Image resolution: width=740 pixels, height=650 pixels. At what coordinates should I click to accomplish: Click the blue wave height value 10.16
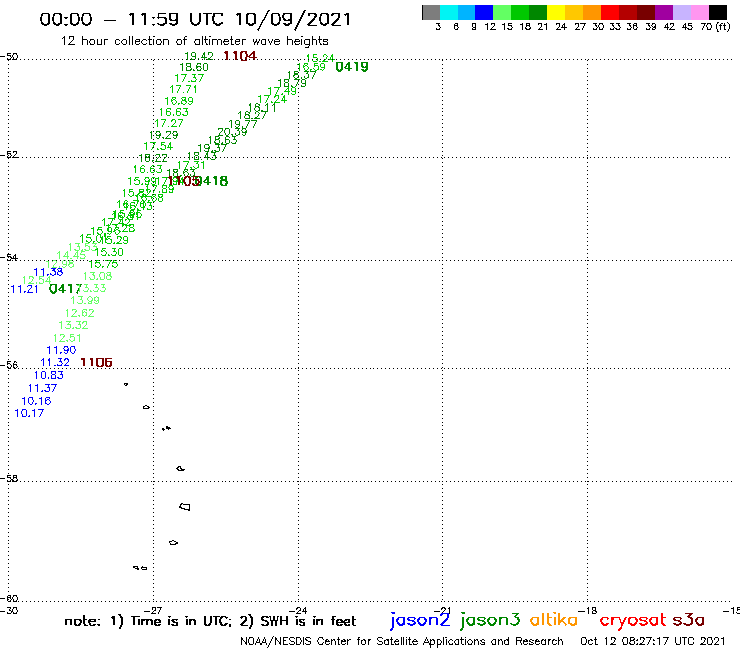[x=36, y=401]
